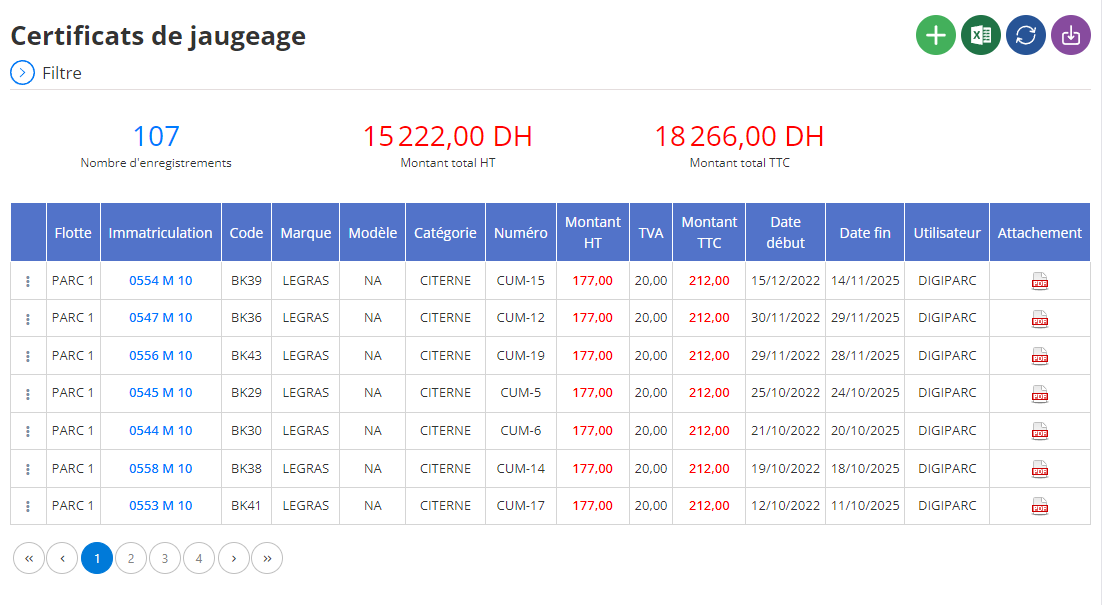Go to page 4

click(199, 559)
